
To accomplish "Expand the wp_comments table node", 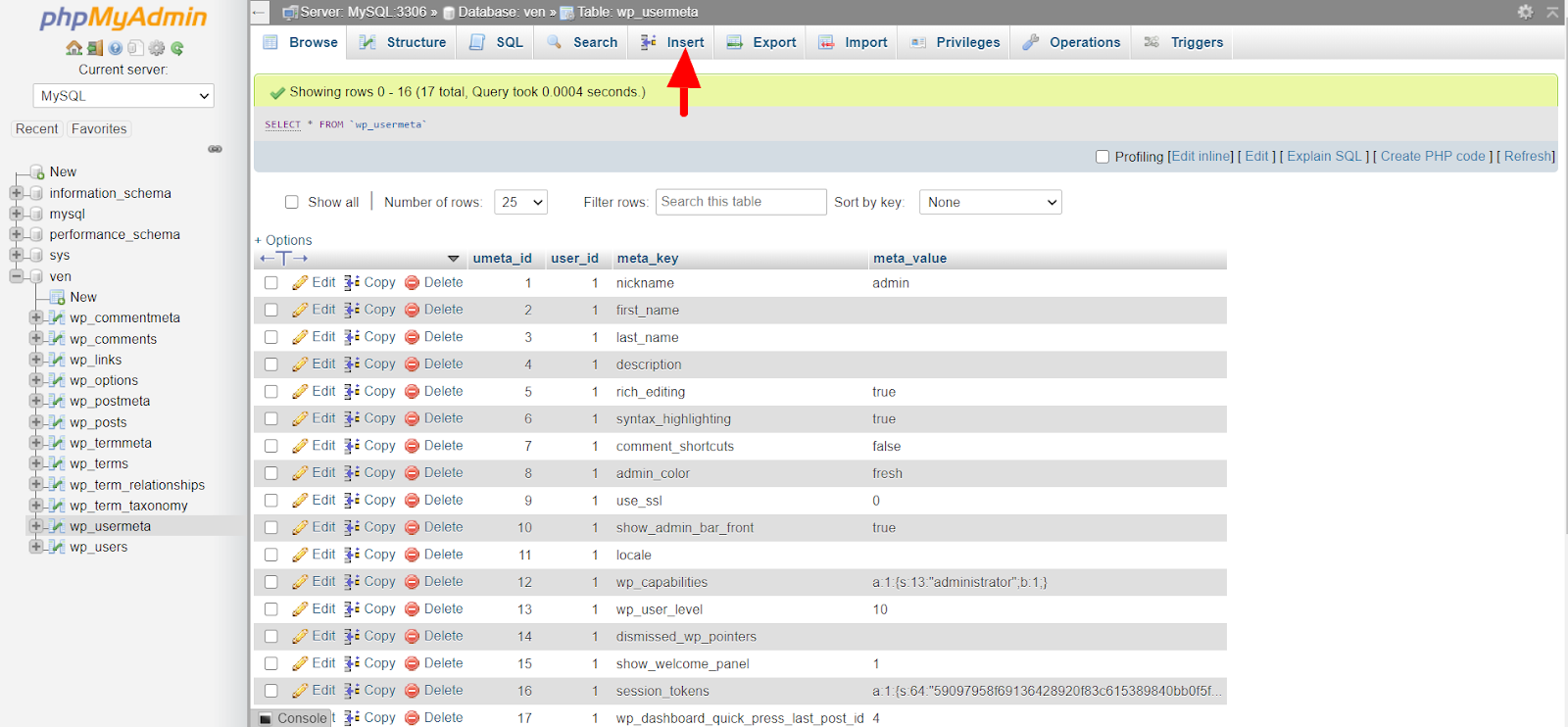I will click(36, 339).
